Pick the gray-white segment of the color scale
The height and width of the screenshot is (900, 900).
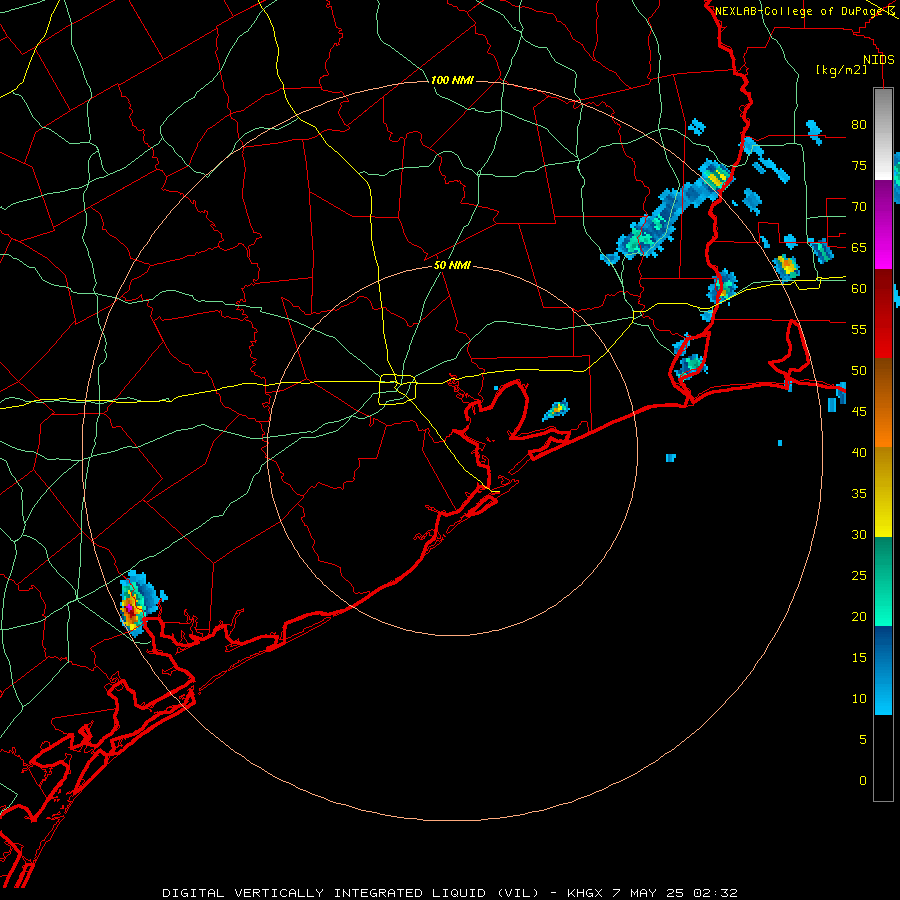883,134
